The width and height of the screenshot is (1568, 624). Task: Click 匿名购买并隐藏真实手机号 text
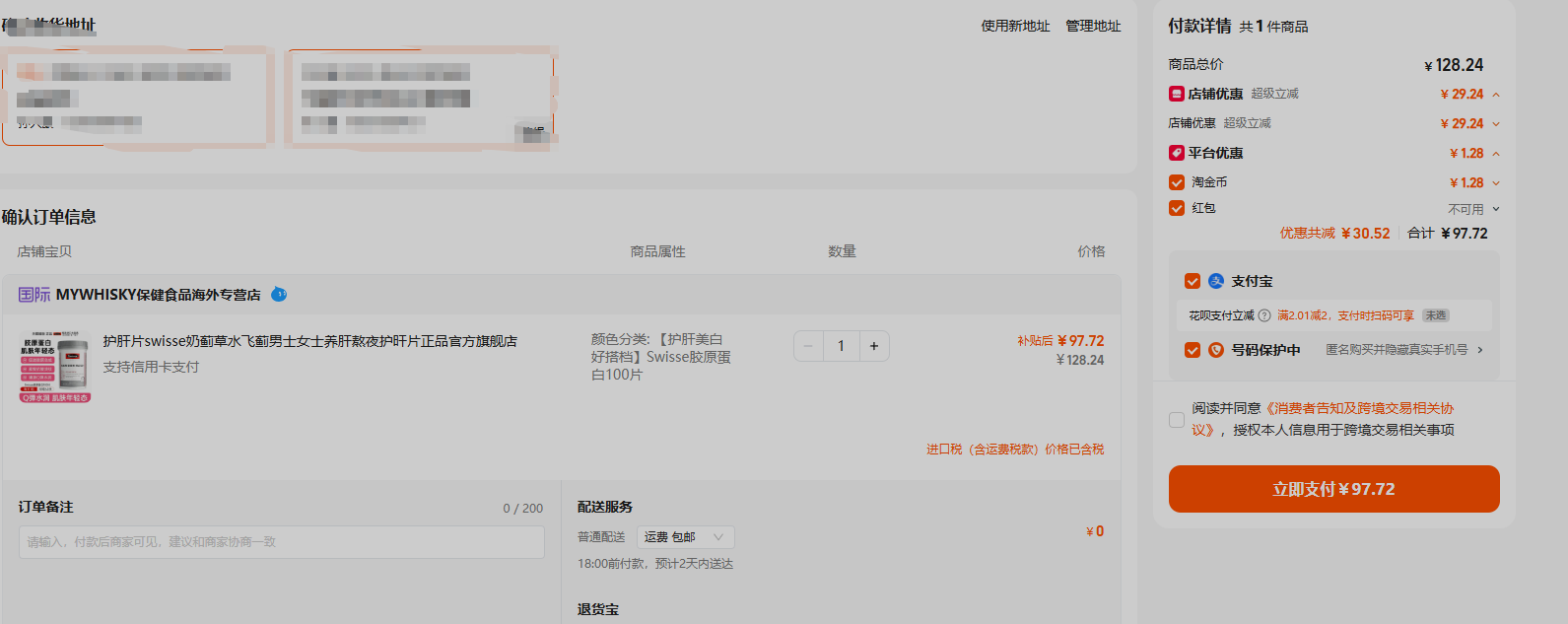(x=1397, y=350)
